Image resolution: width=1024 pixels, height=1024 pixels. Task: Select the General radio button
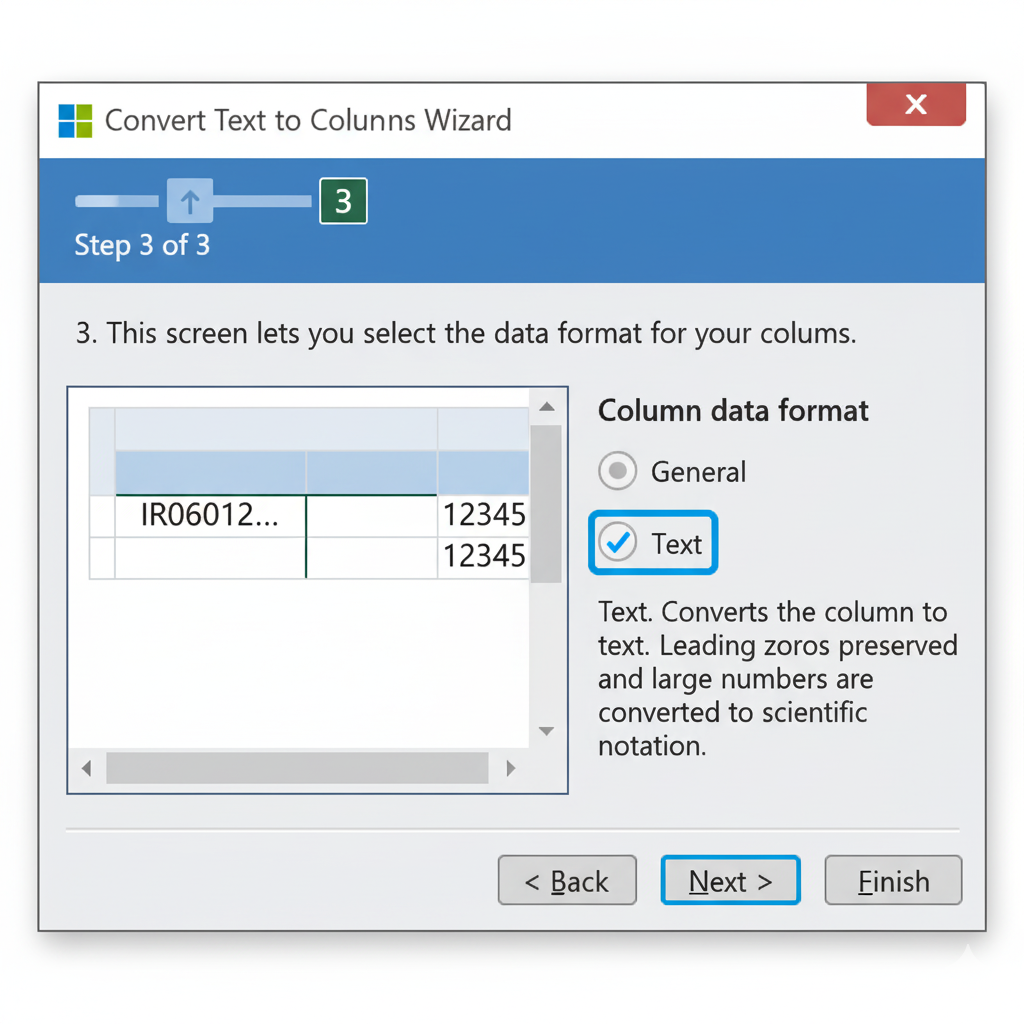click(617, 471)
